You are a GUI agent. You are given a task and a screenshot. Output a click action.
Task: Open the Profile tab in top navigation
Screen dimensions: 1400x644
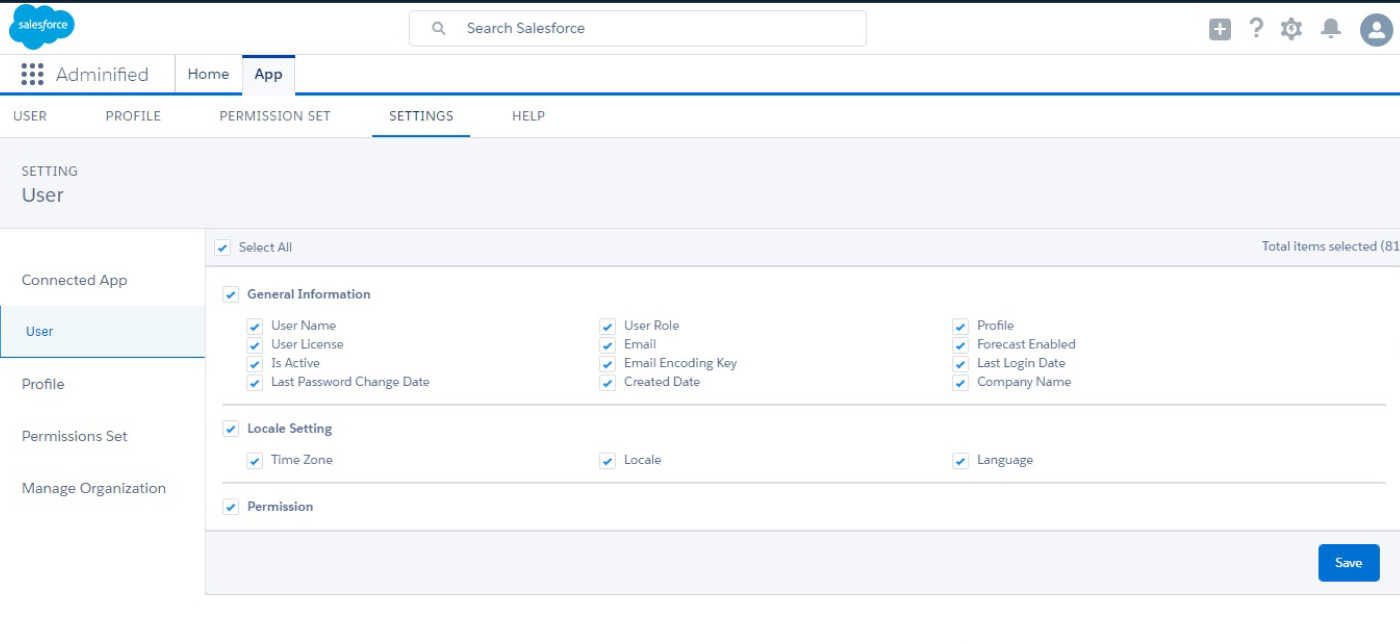point(133,116)
